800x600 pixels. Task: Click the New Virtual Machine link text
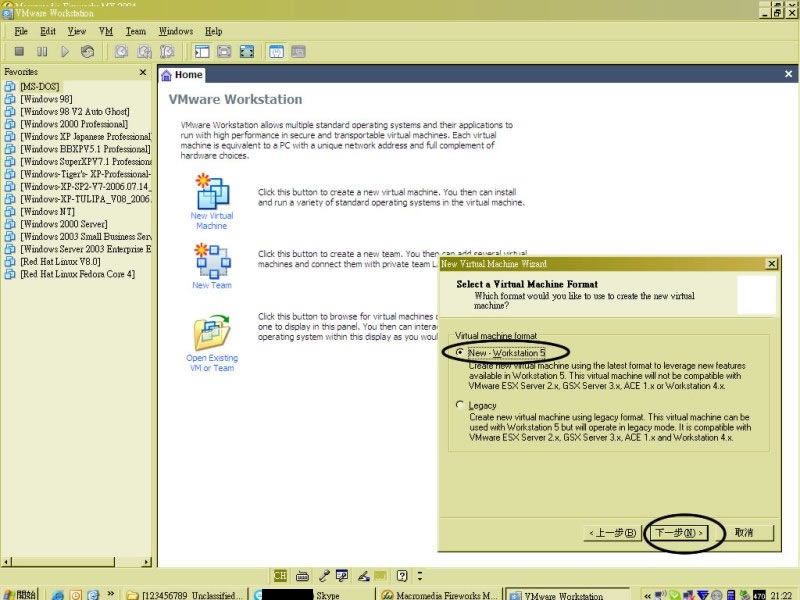pyautogui.click(x=212, y=220)
